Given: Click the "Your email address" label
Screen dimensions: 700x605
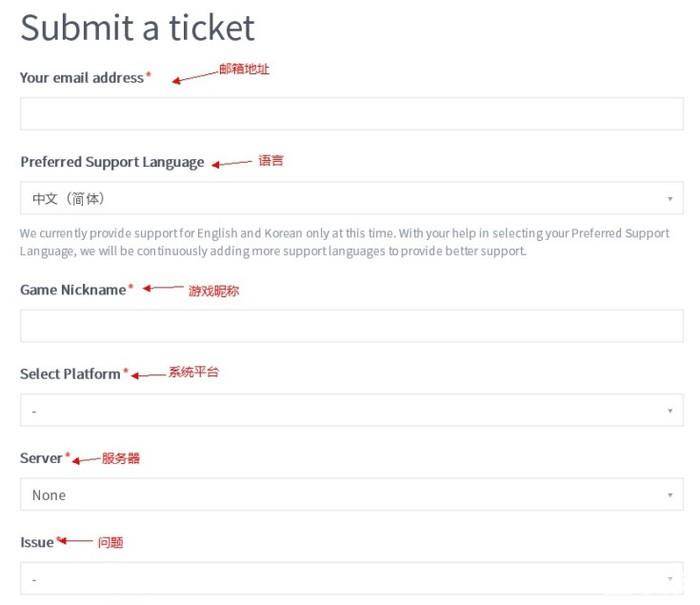Looking at the screenshot, I should point(82,77).
